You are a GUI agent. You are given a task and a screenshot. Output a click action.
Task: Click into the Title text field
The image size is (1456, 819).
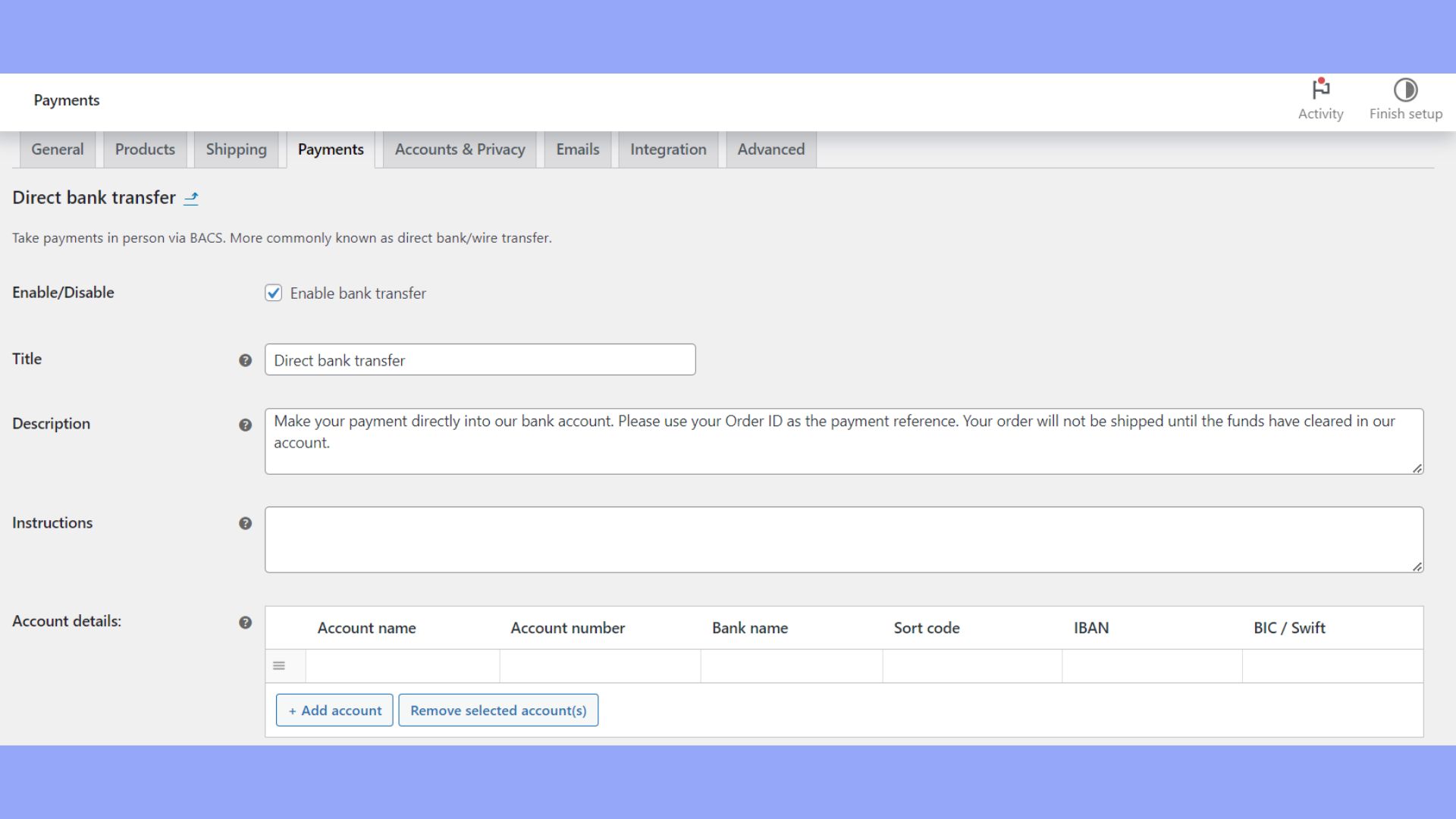pos(479,360)
